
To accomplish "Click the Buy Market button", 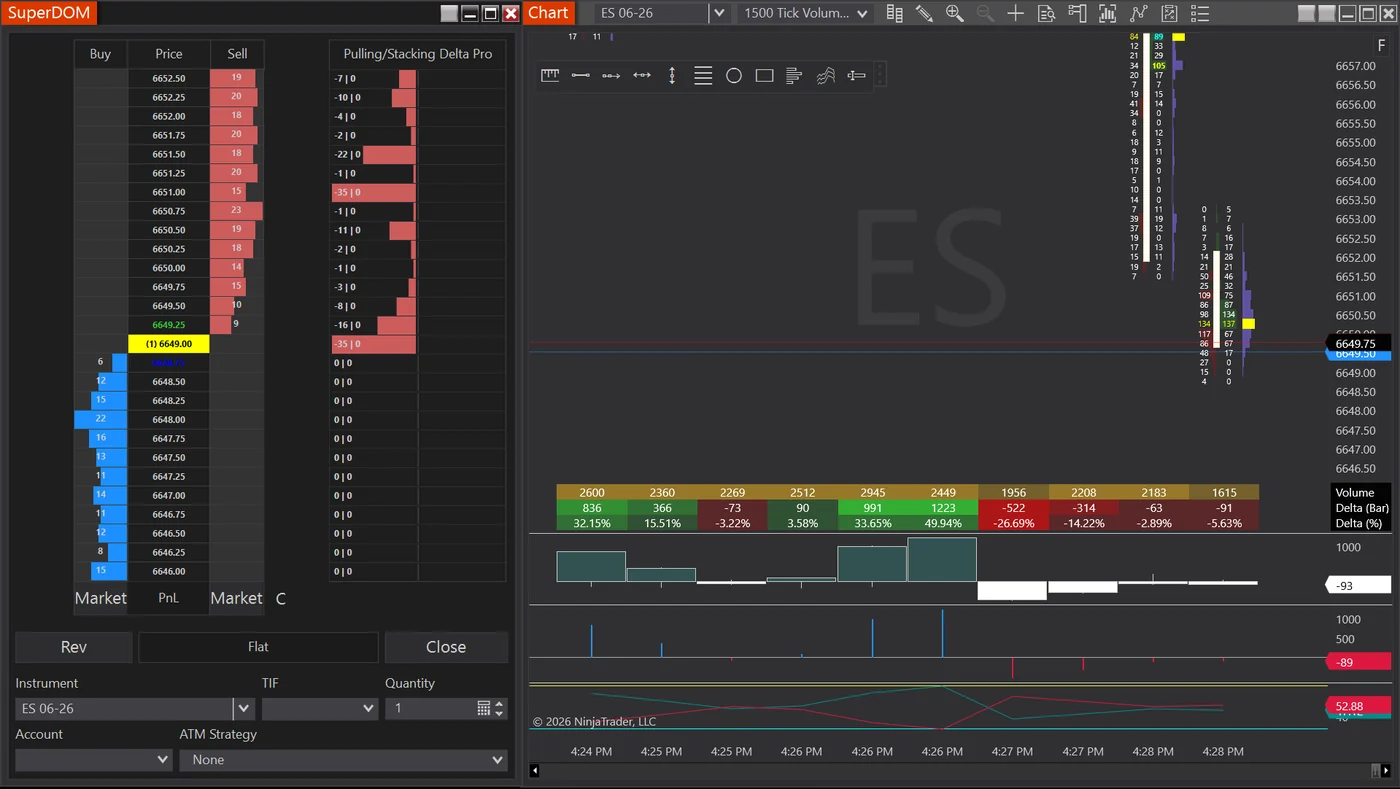I will coord(100,598).
